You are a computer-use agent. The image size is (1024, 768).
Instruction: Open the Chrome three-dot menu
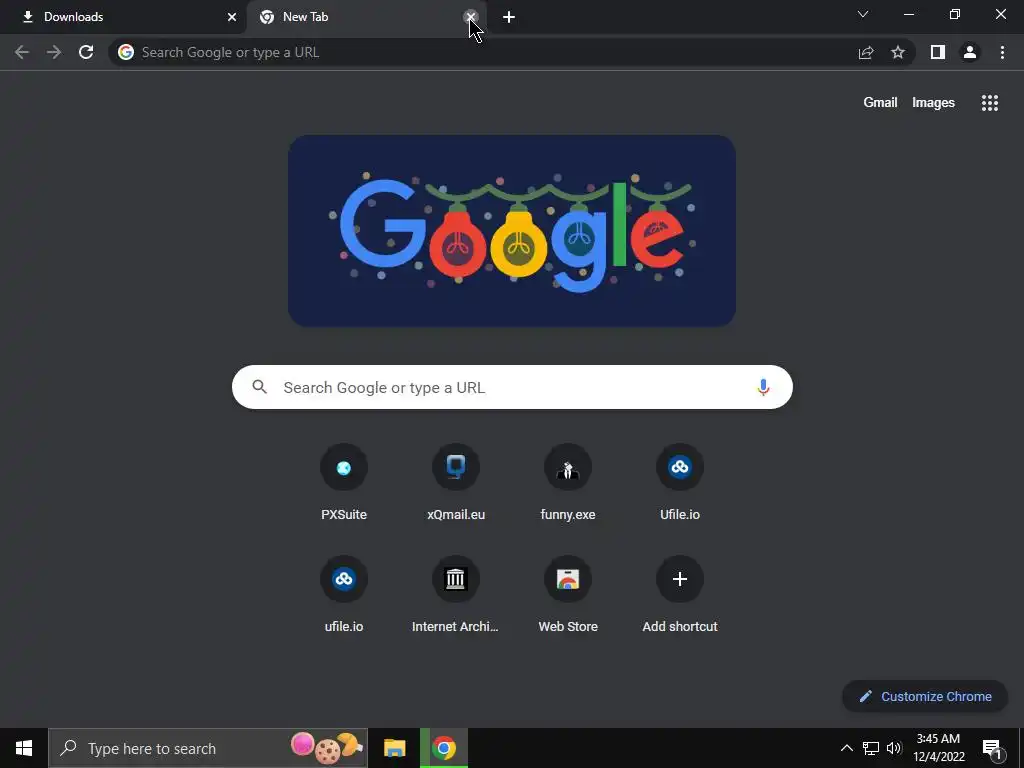(x=1002, y=52)
